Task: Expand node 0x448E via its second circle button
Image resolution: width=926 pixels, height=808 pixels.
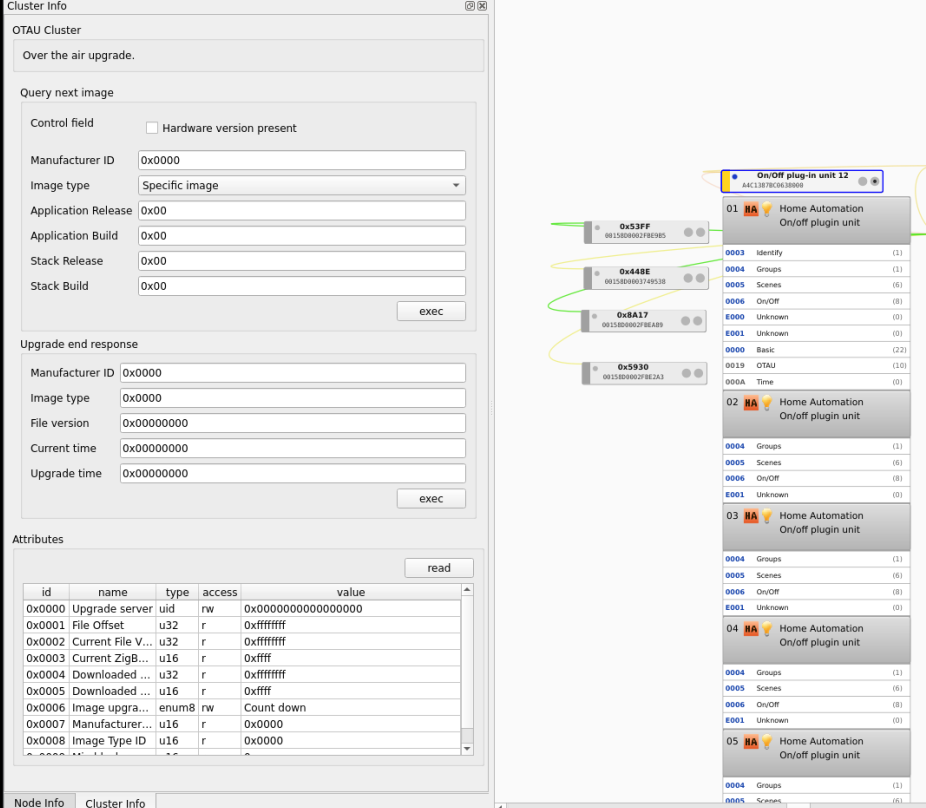Action: 700,278
